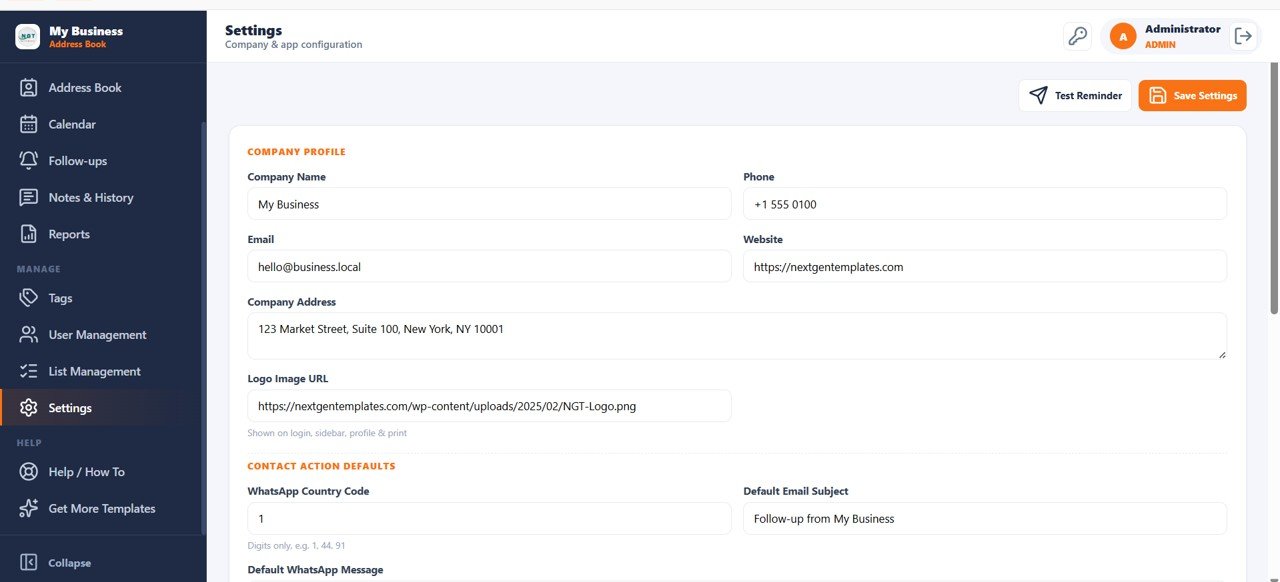This screenshot has height=582, width=1280.
Task: Click the logout arrow icon
Action: (x=1243, y=36)
